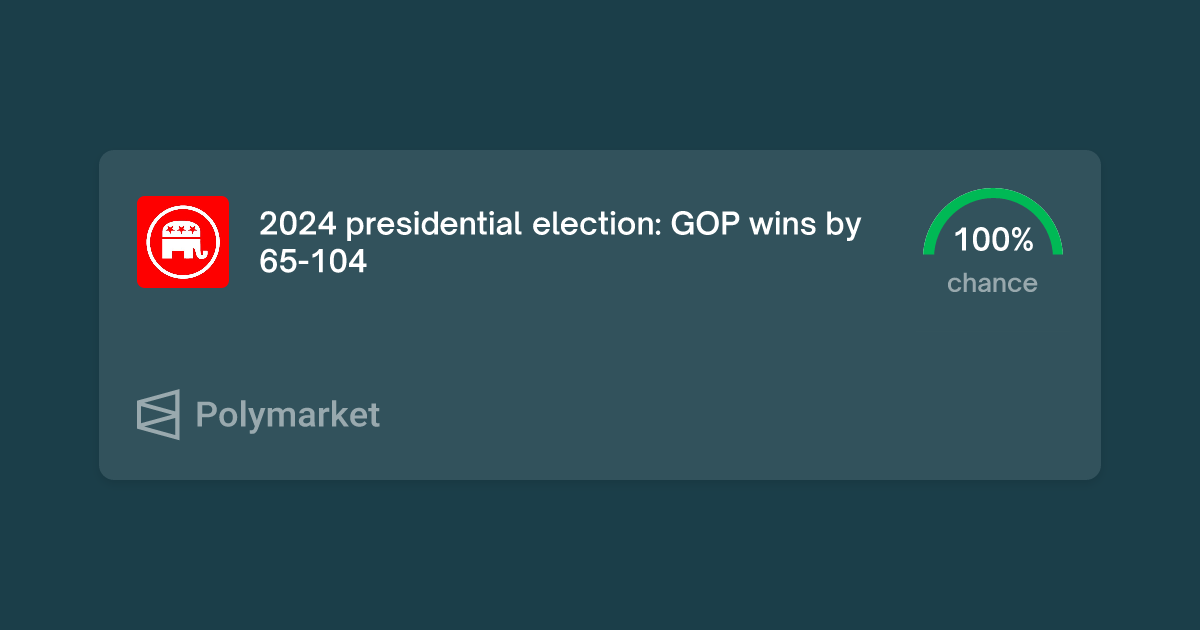Image resolution: width=1200 pixels, height=630 pixels.
Task: Click the 100% percentage value
Action: [x=992, y=240]
